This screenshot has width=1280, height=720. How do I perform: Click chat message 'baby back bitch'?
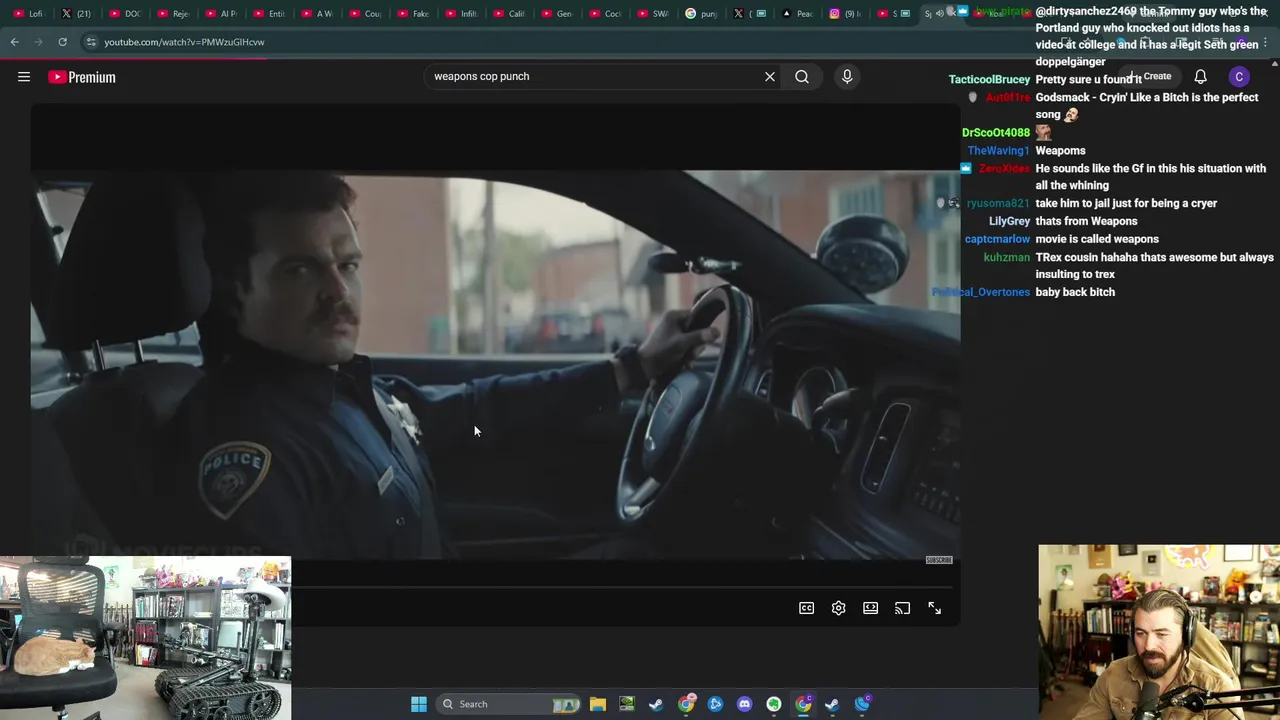click(1075, 292)
